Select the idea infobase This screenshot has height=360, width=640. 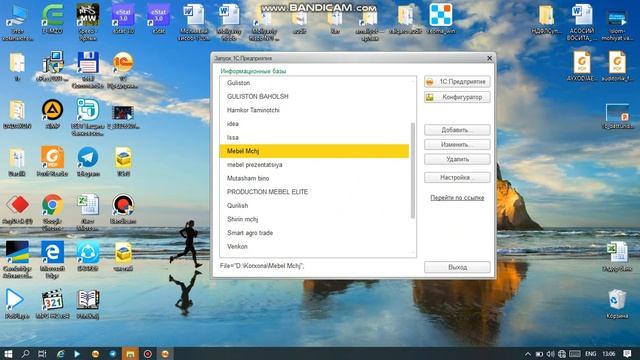coord(314,124)
